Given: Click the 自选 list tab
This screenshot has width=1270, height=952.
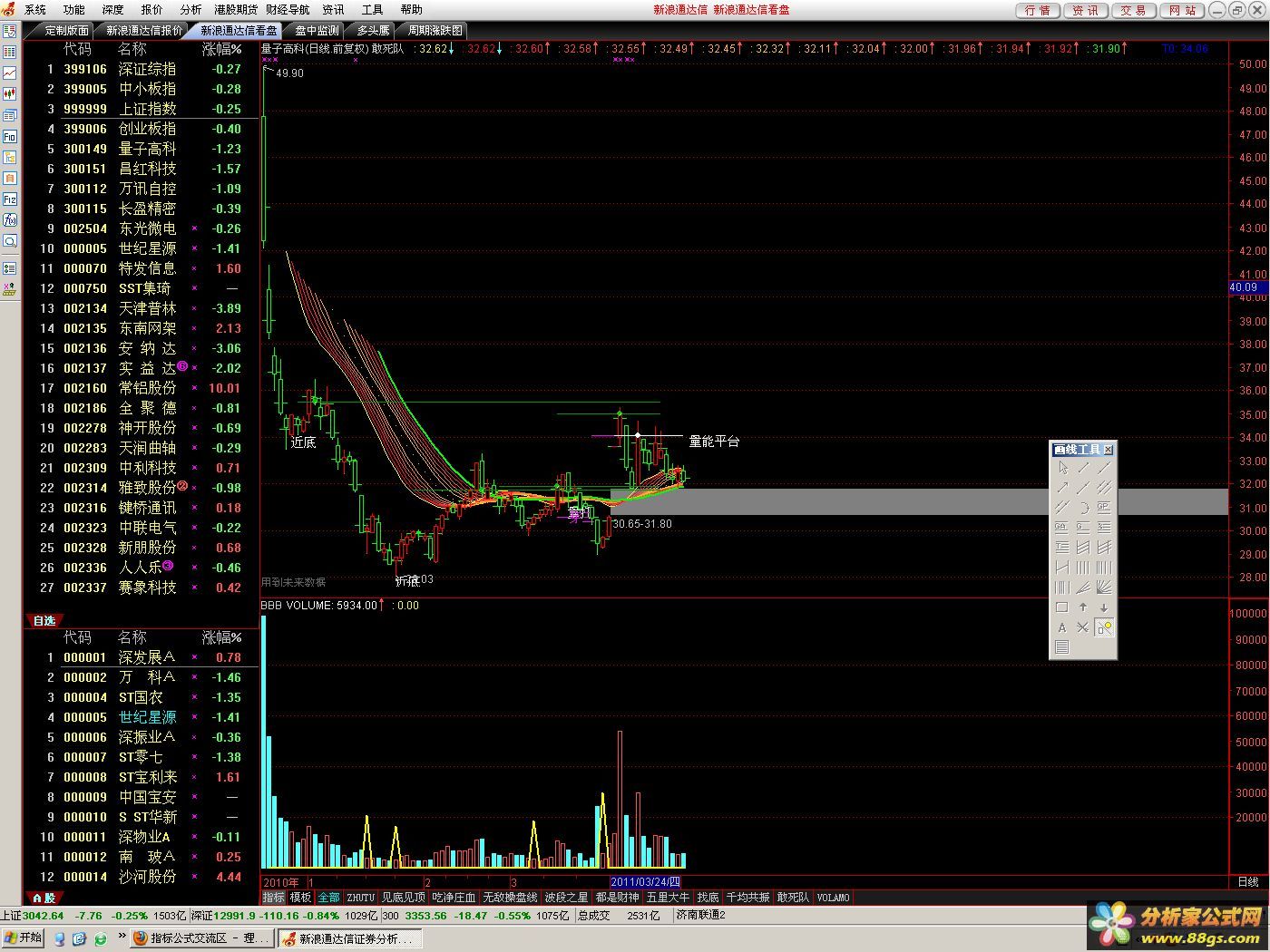Looking at the screenshot, I should [x=44, y=620].
